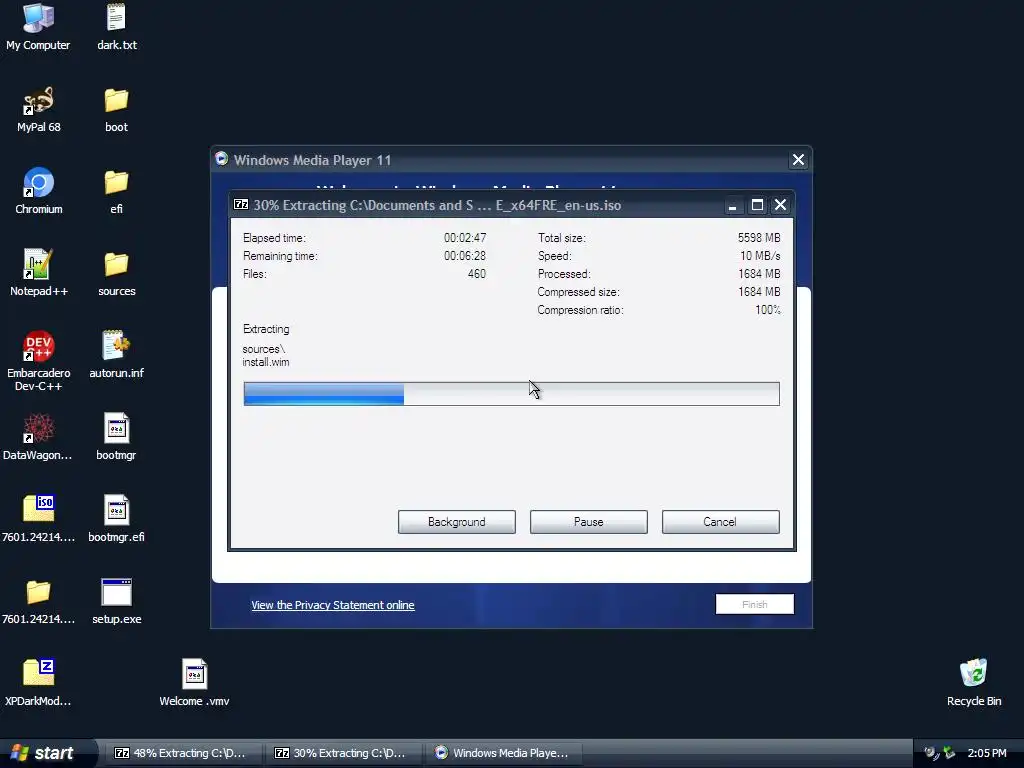
Task: Click the 30% Extracting window title bar text
Action: (x=437, y=205)
